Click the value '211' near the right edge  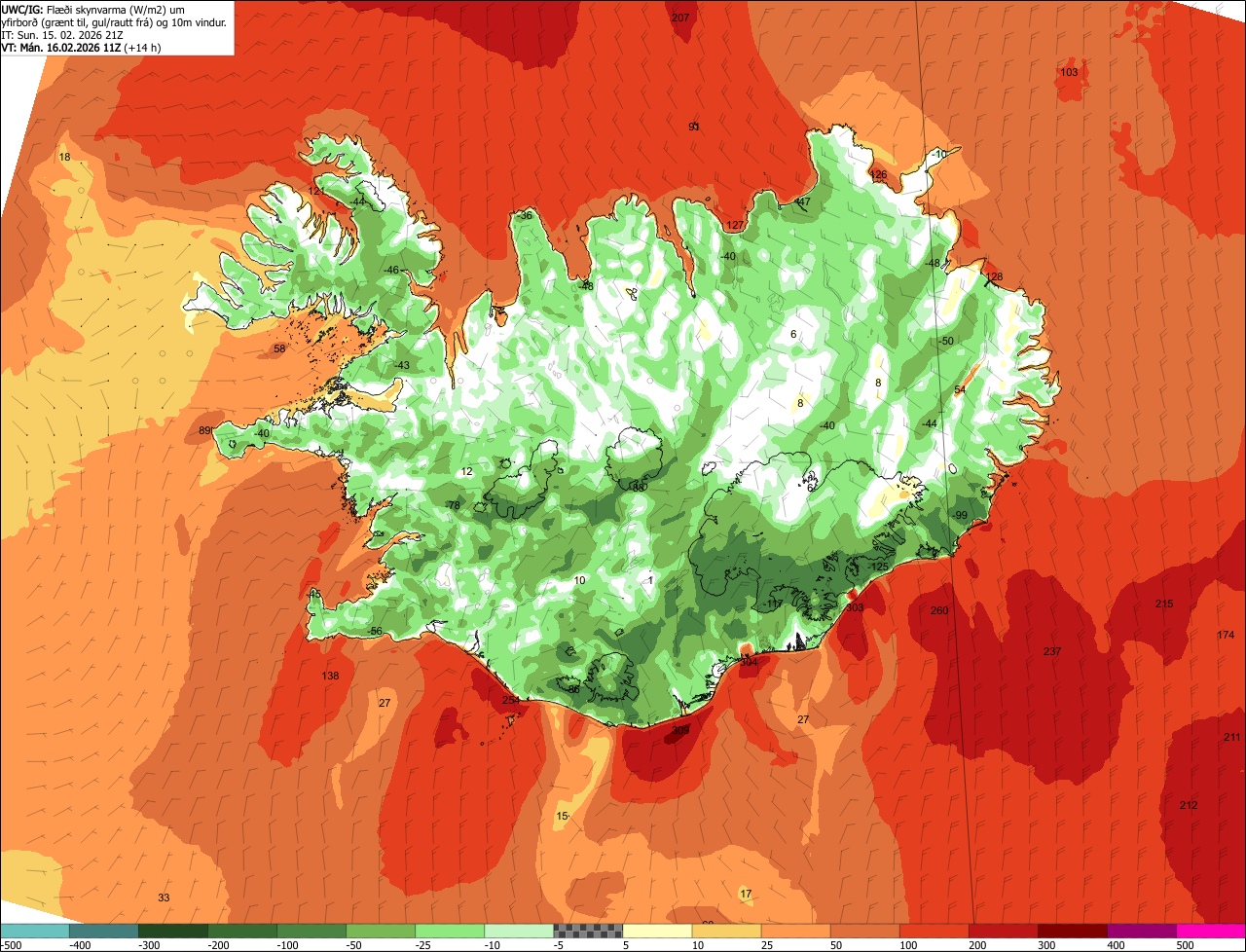coord(1232,738)
